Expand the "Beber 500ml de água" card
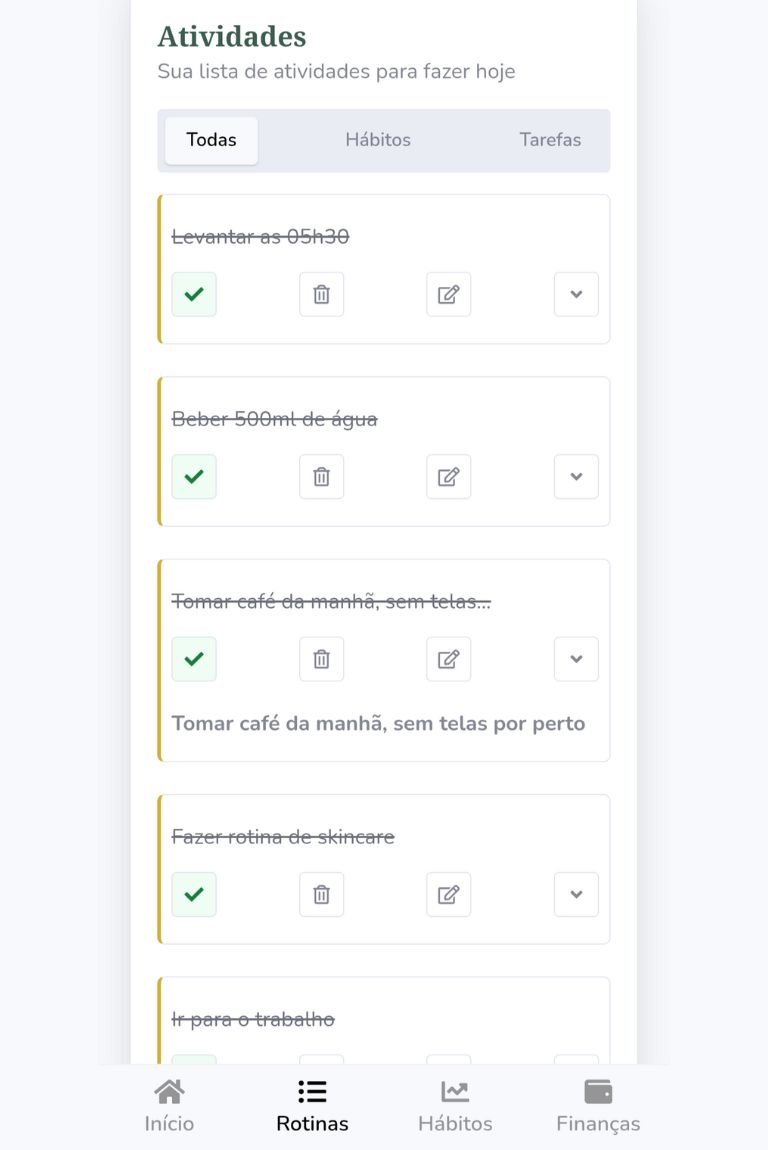The height and width of the screenshot is (1150, 768). (575, 477)
